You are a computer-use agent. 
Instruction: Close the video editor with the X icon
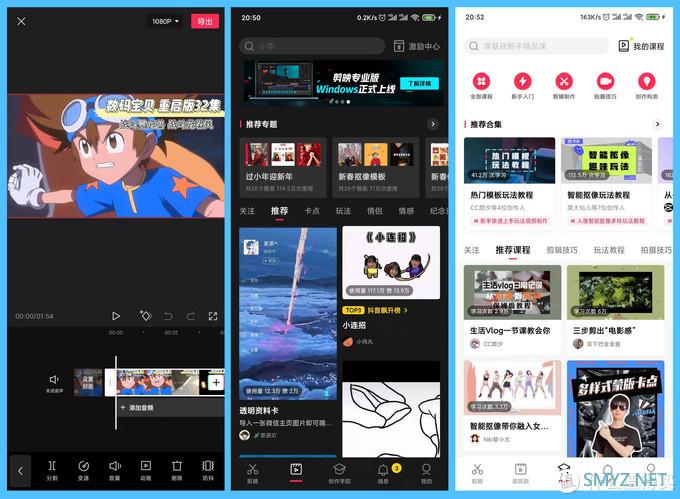[x=21, y=21]
